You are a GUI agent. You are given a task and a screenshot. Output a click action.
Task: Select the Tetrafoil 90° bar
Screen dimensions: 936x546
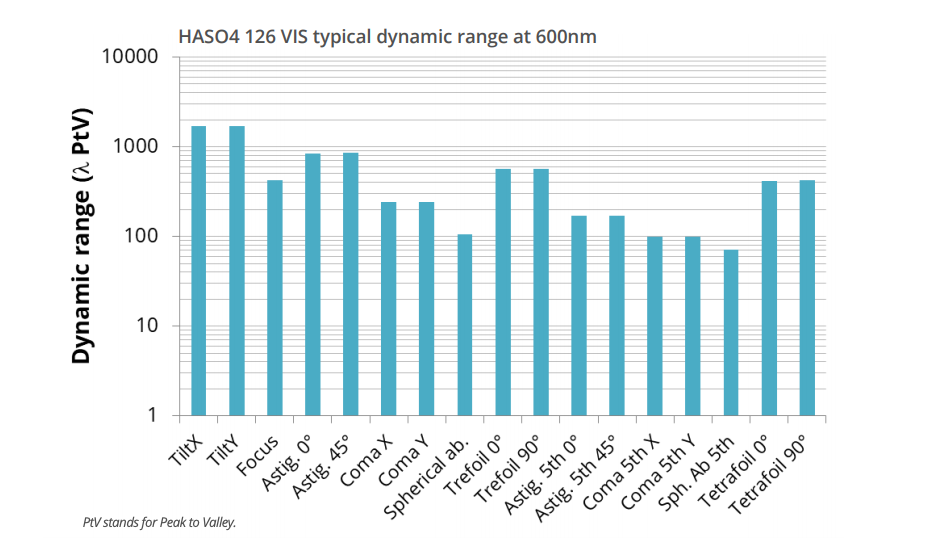(807, 298)
